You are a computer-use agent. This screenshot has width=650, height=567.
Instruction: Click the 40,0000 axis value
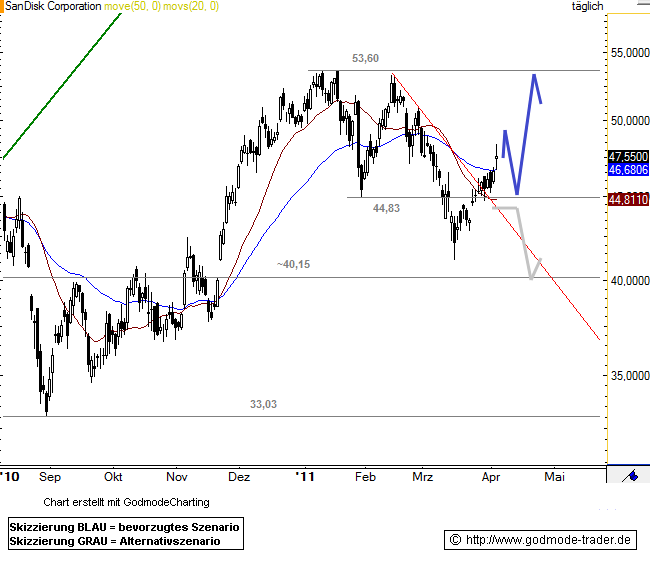[x=630, y=281]
